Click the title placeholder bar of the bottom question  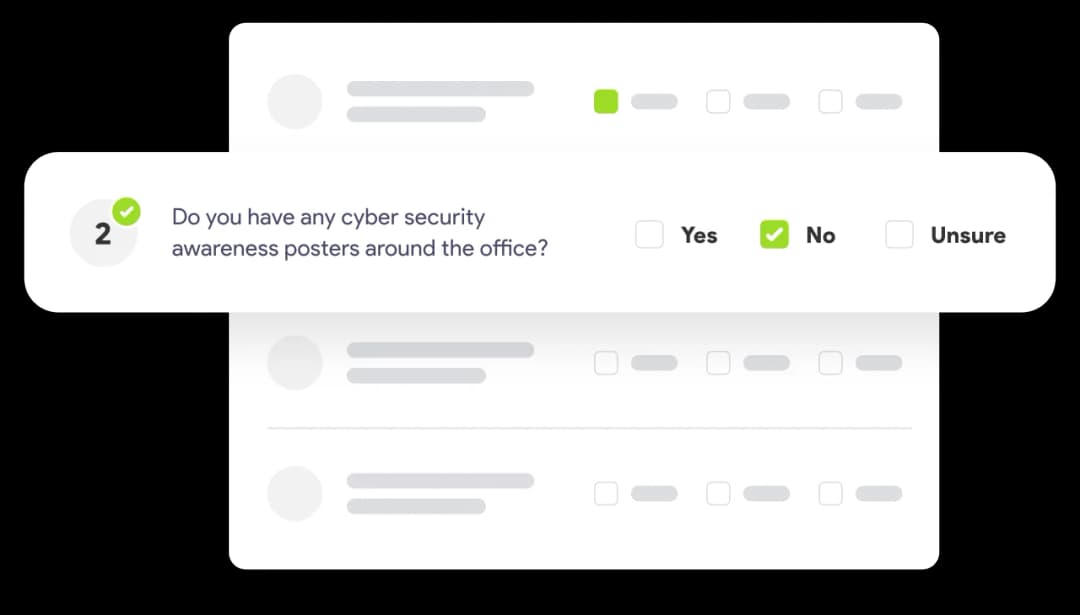[x=440, y=481]
